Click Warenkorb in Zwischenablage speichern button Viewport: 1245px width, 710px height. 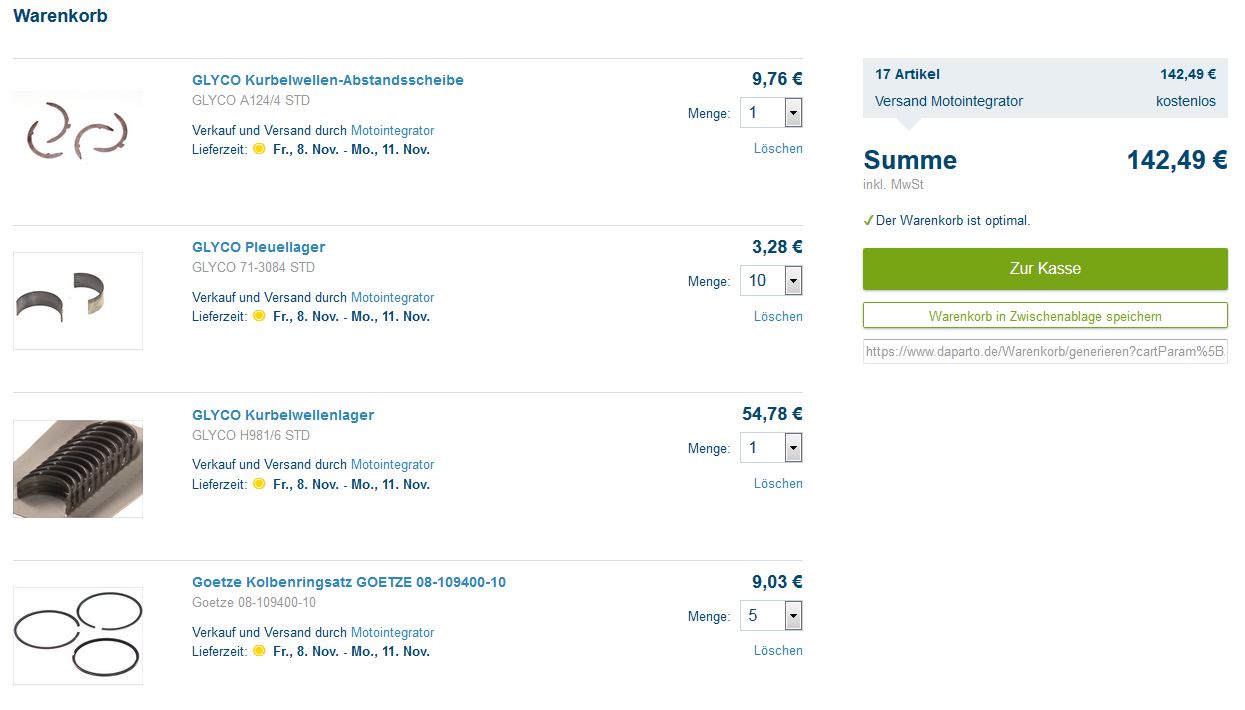coord(1045,316)
